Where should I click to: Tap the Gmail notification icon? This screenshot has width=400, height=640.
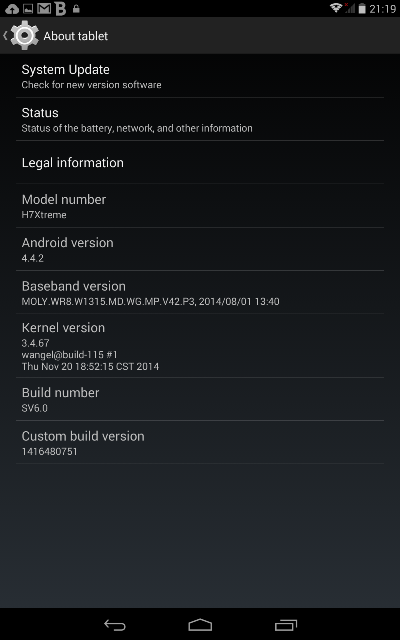coord(44,9)
